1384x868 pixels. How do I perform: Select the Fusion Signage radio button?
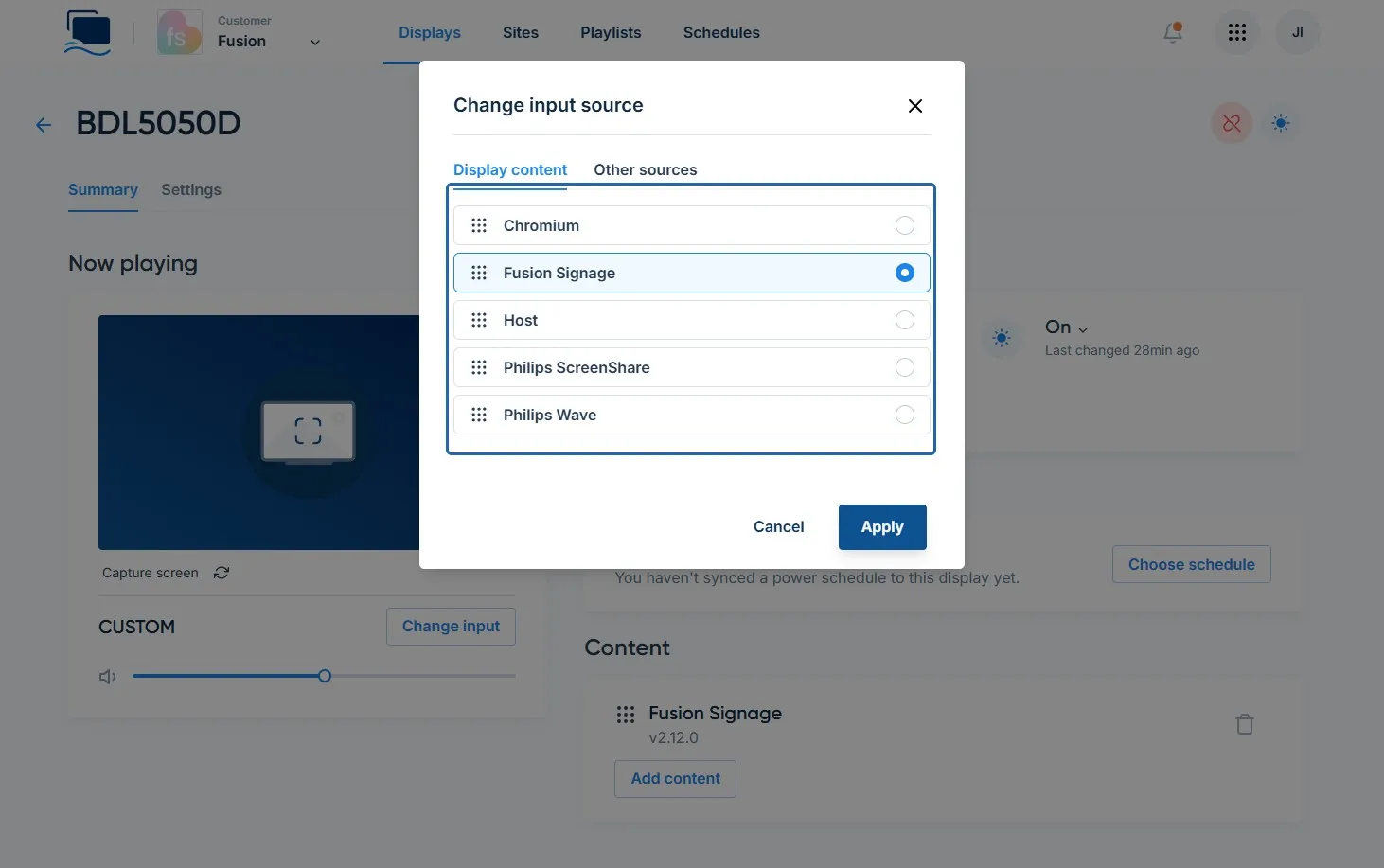coord(905,273)
